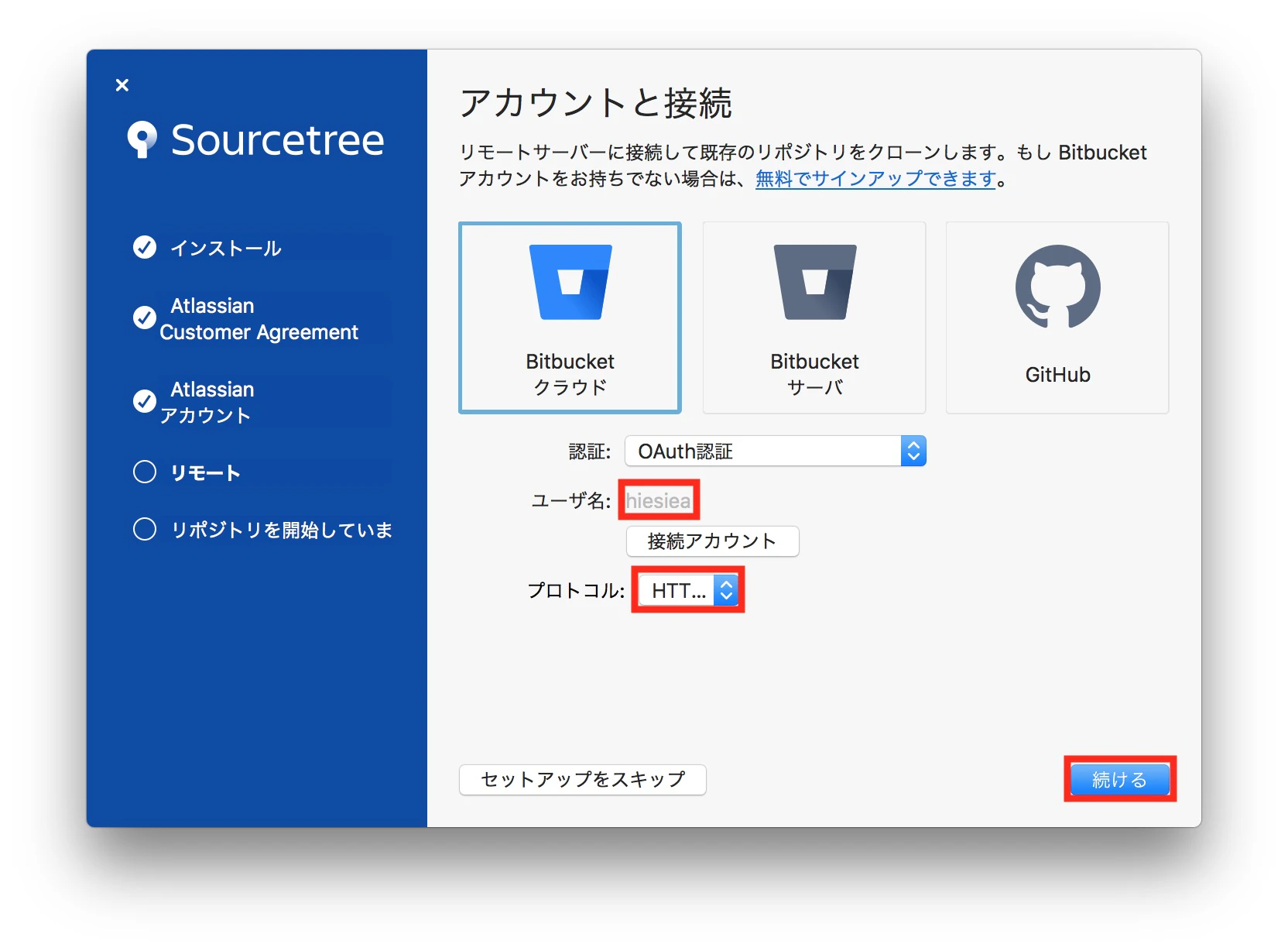Select the Bitbucket クラウド option

570,318
